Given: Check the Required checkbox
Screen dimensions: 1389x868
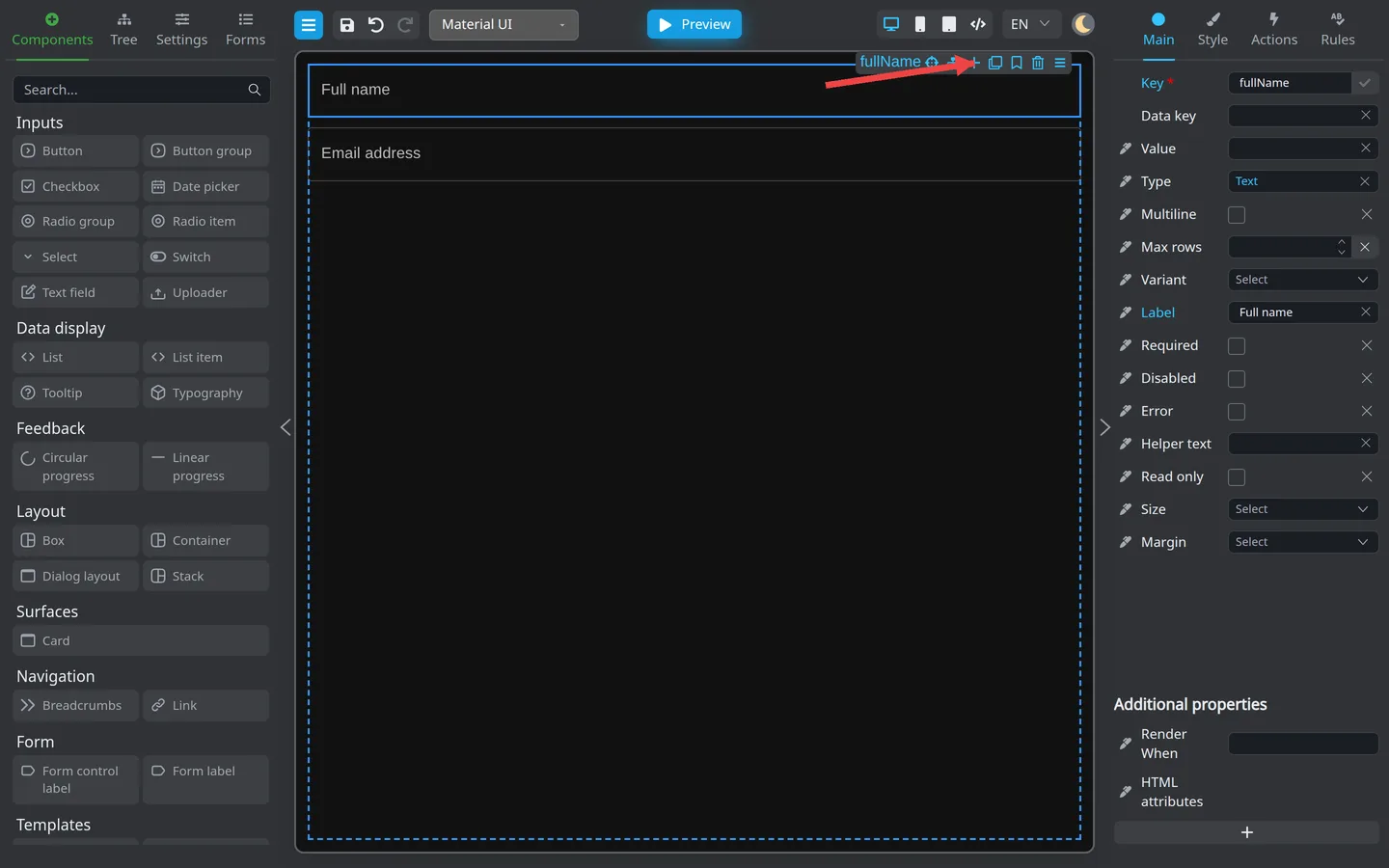Looking at the screenshot, I should [x=1237, y=346].
